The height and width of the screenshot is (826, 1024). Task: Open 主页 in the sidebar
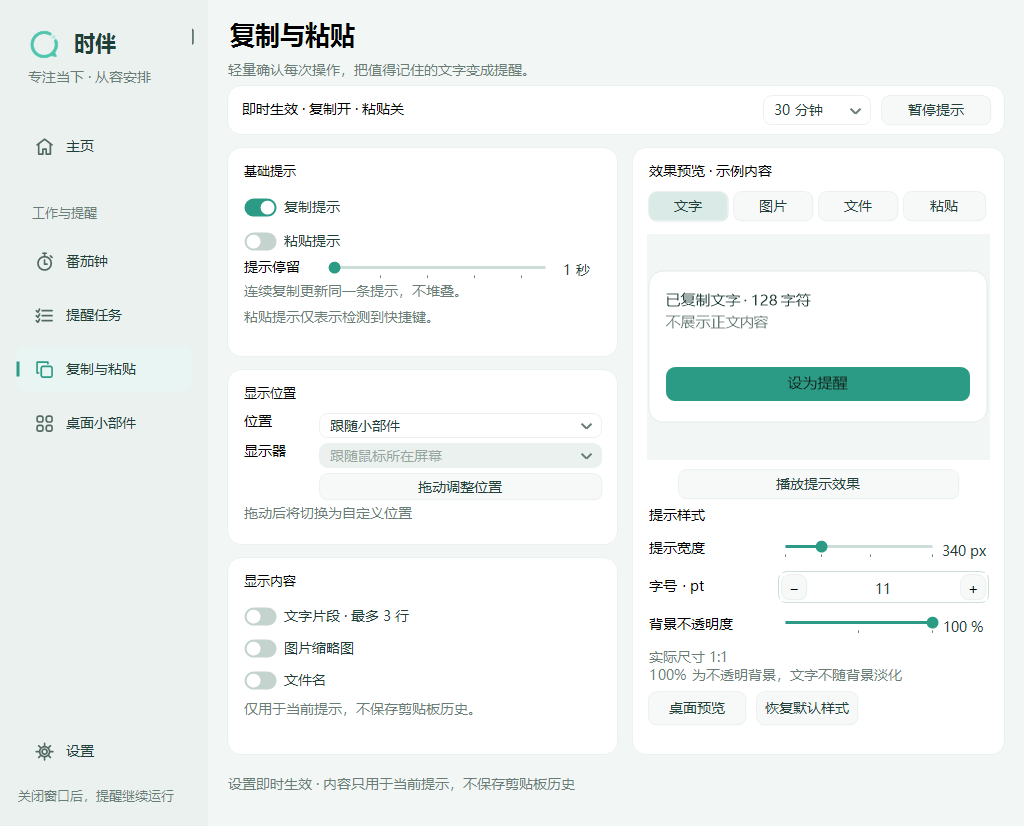coord(104,147)
